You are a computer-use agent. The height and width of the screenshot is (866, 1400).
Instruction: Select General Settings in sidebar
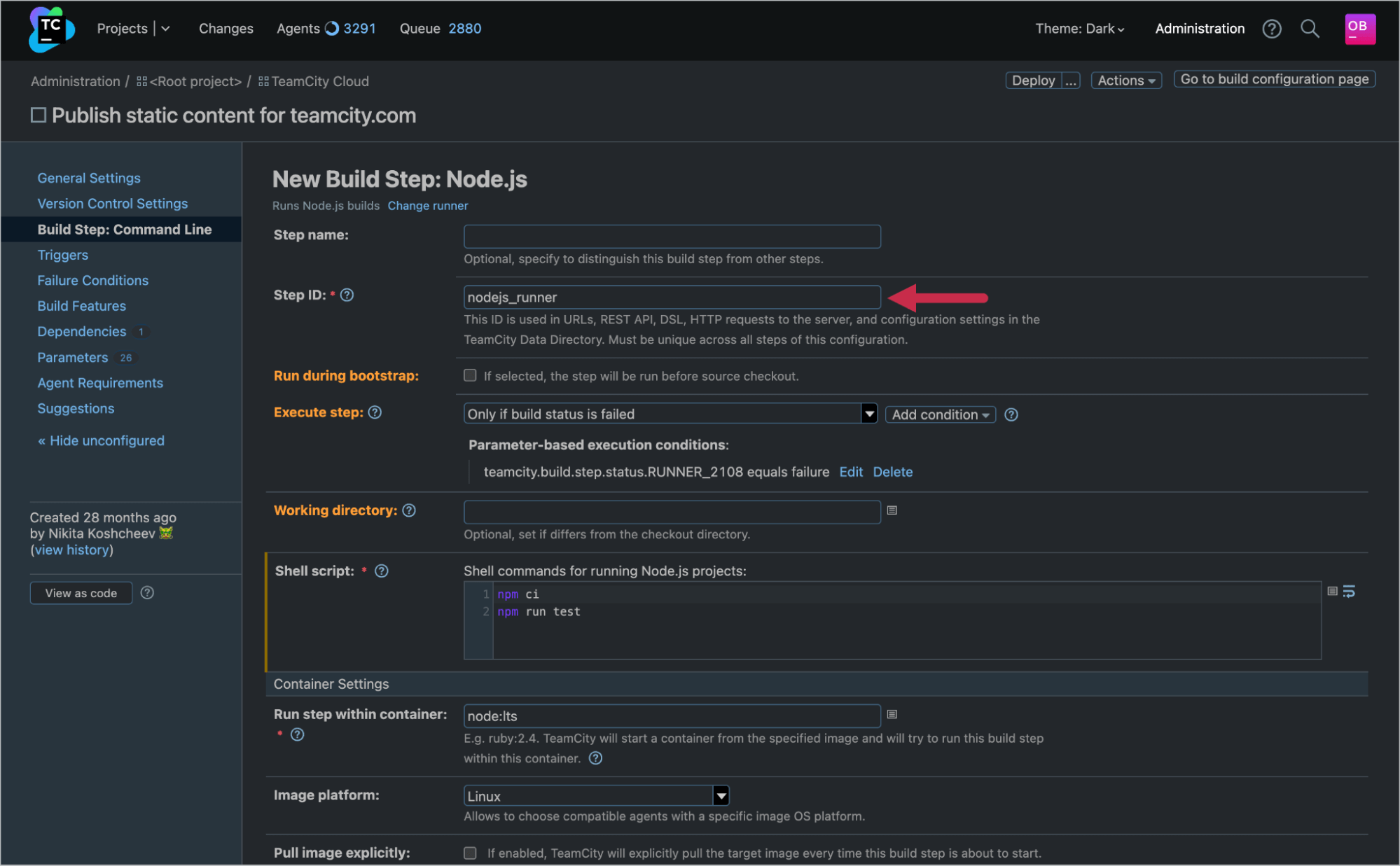click(x=89, y=178)
